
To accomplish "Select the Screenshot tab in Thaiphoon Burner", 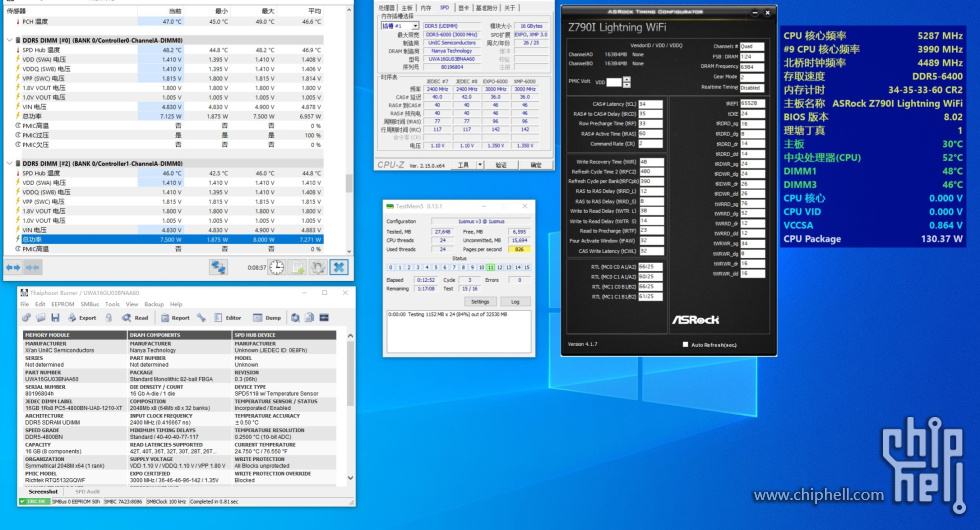I will [44, 492].
